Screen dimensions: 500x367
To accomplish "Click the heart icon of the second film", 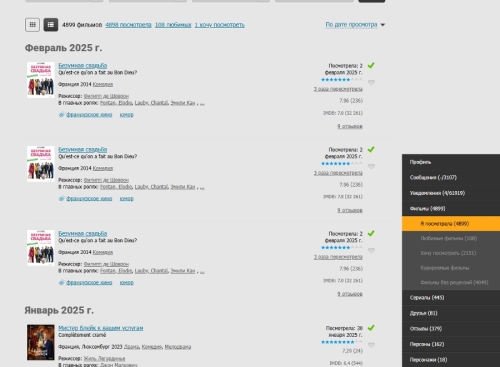I will click(x=371, y=167).
